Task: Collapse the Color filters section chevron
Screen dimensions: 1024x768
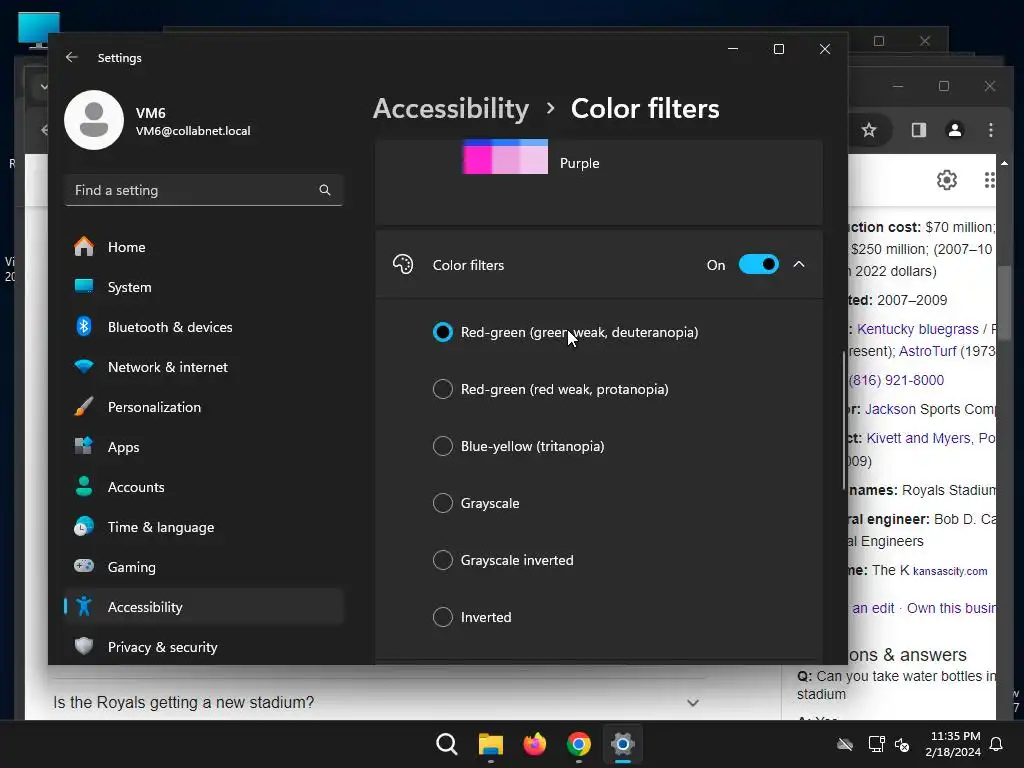Action: click(x=799, y=264)
